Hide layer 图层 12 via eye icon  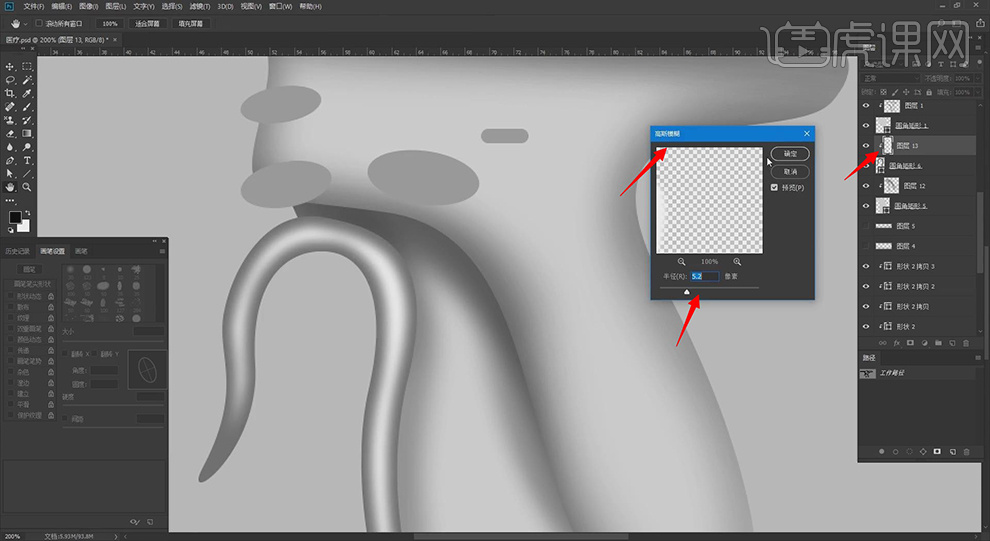coord(866,186)
